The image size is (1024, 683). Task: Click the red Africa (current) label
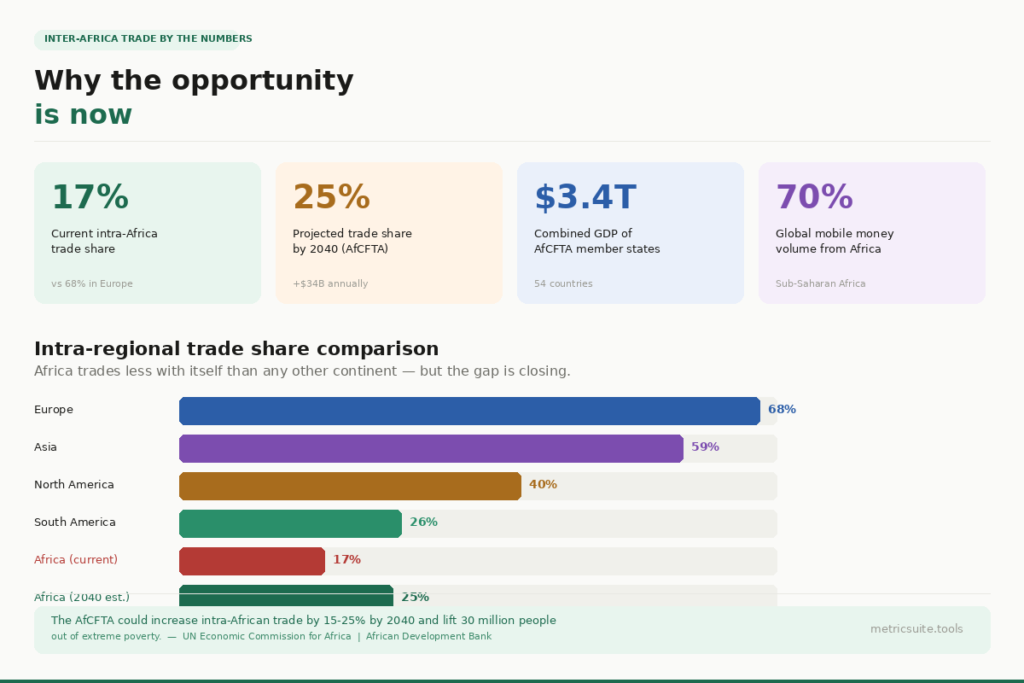point(76,560)
